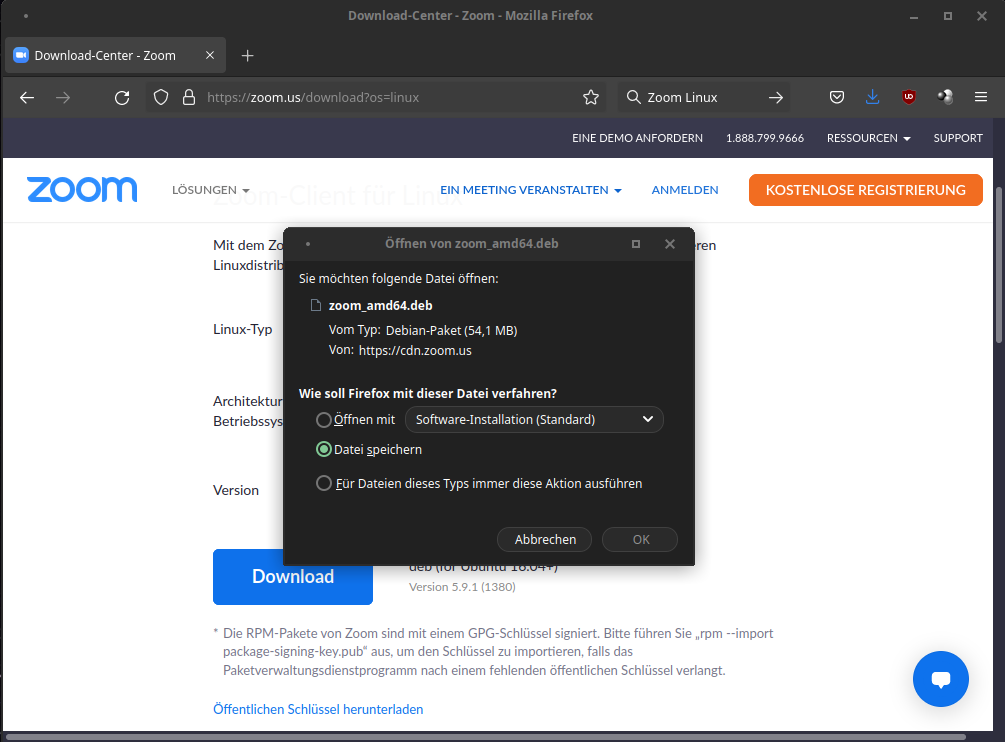Image resolution: width=1005 pixels, height=742 pixels.
Task: Click the extension icon beside uBlock
Action: click(945, 97)
